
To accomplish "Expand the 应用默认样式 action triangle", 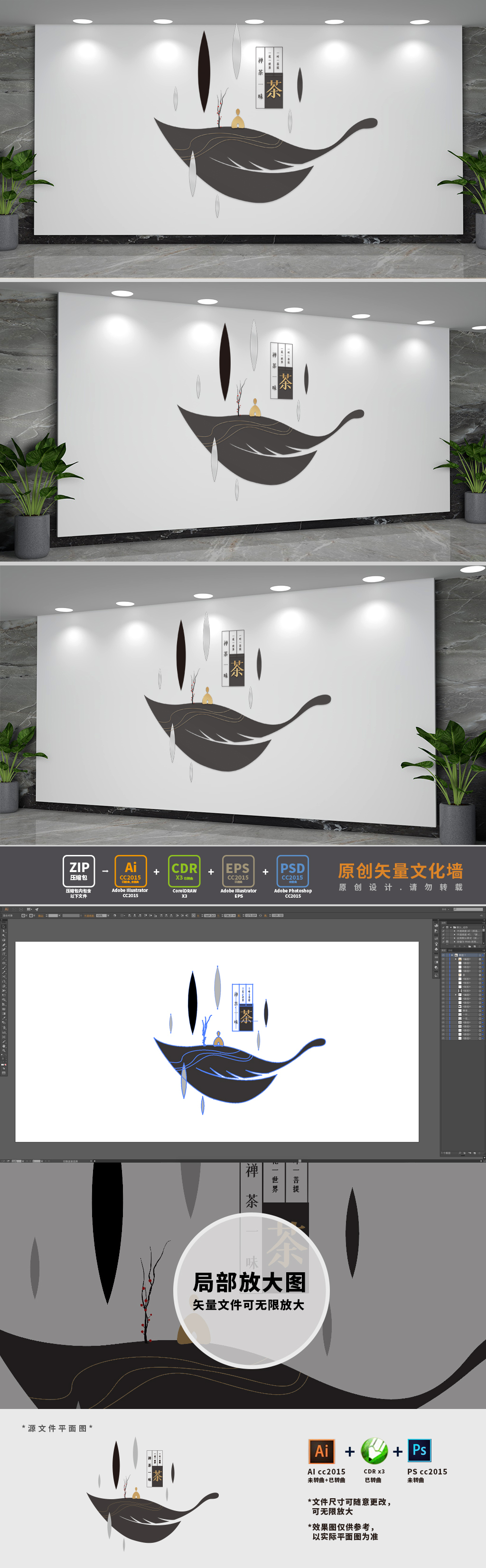I will (454, 938).
